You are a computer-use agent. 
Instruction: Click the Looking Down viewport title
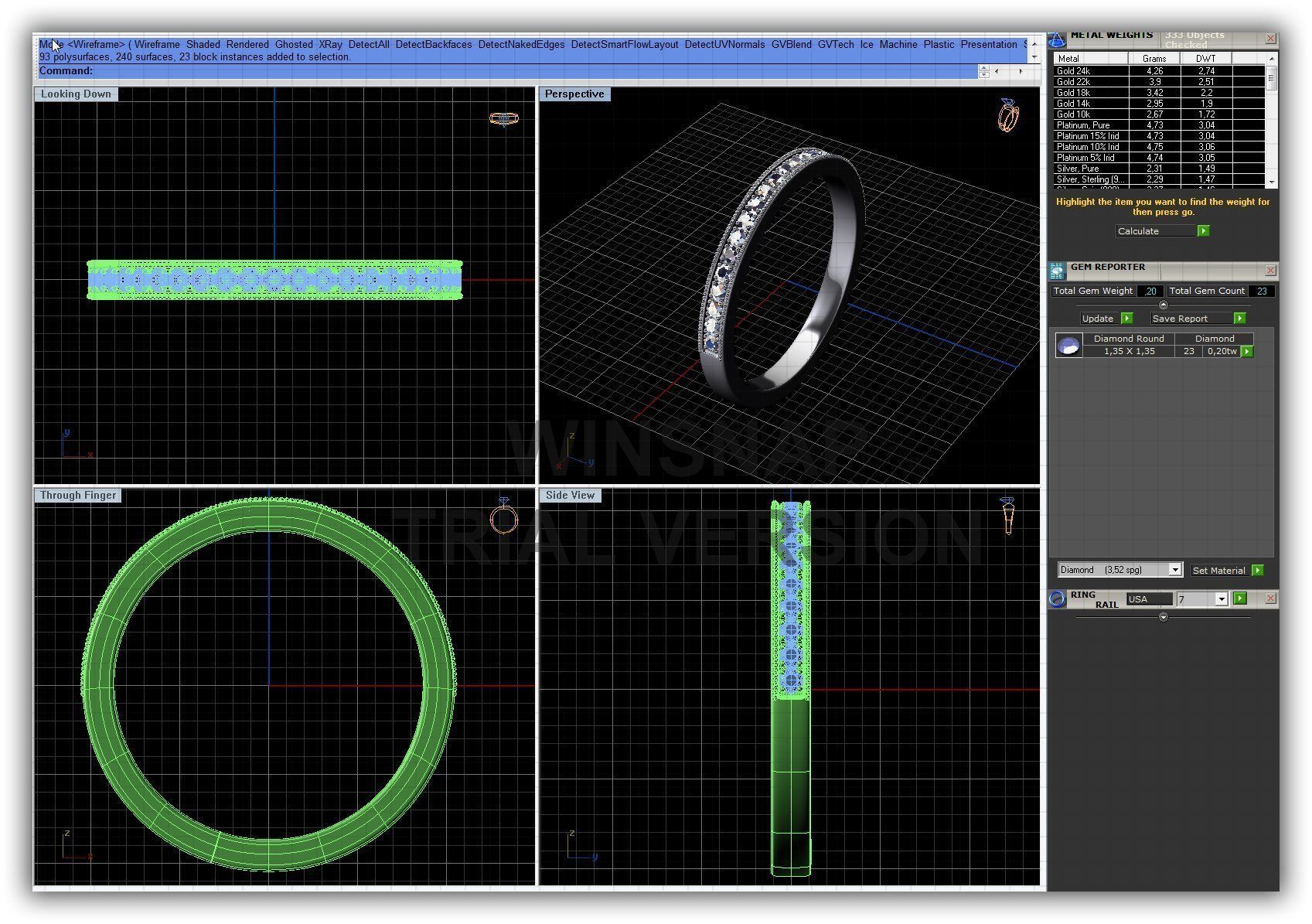(76, 94)
